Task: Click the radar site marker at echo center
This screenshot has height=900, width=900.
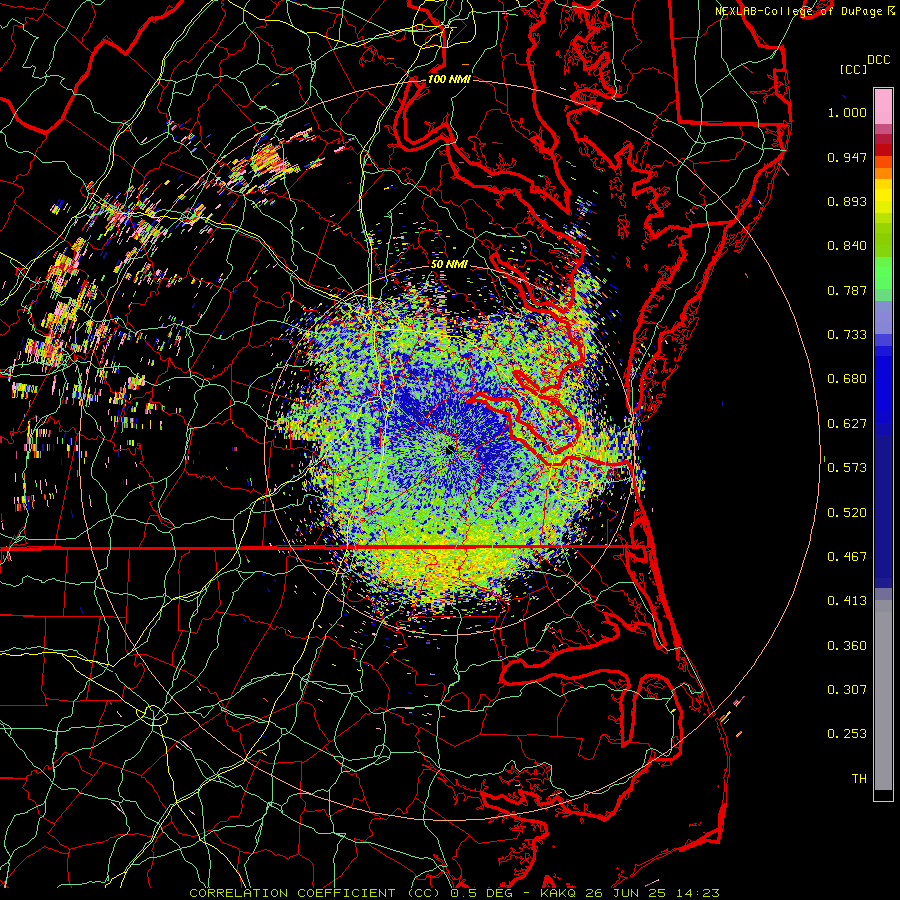Action: pos(450,450)
